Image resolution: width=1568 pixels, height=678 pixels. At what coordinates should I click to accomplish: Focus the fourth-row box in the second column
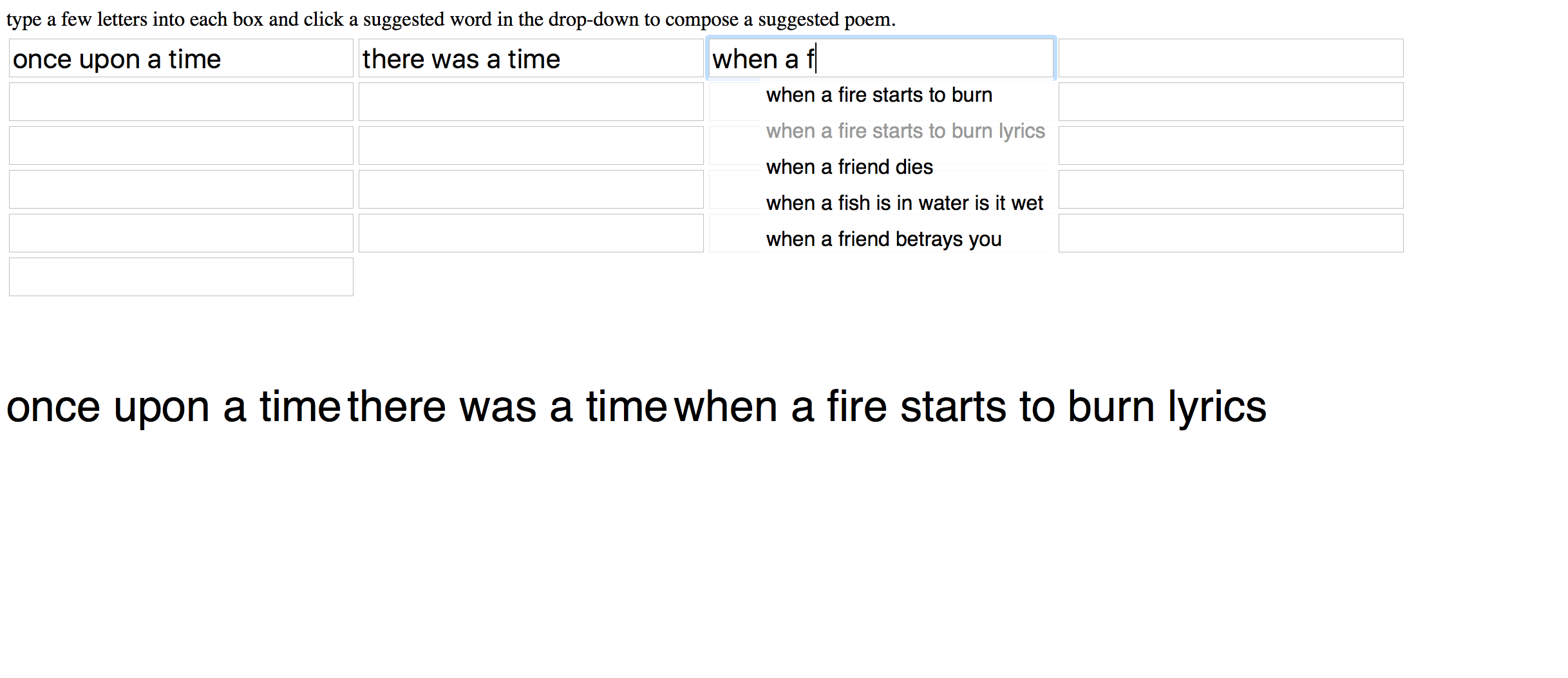[x=531, y=189]
